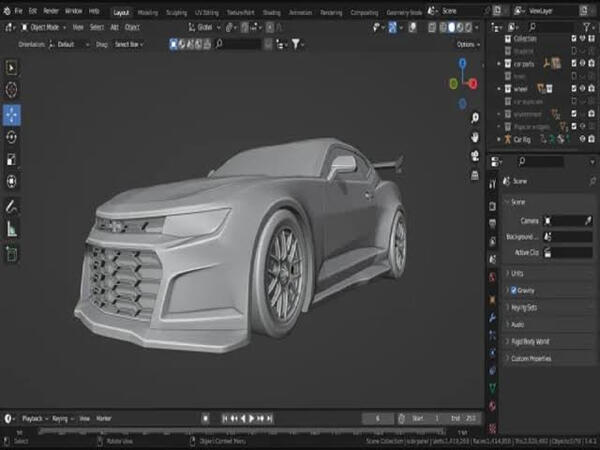Click the Options button in viewport header
600x450 pixels.
467,45
